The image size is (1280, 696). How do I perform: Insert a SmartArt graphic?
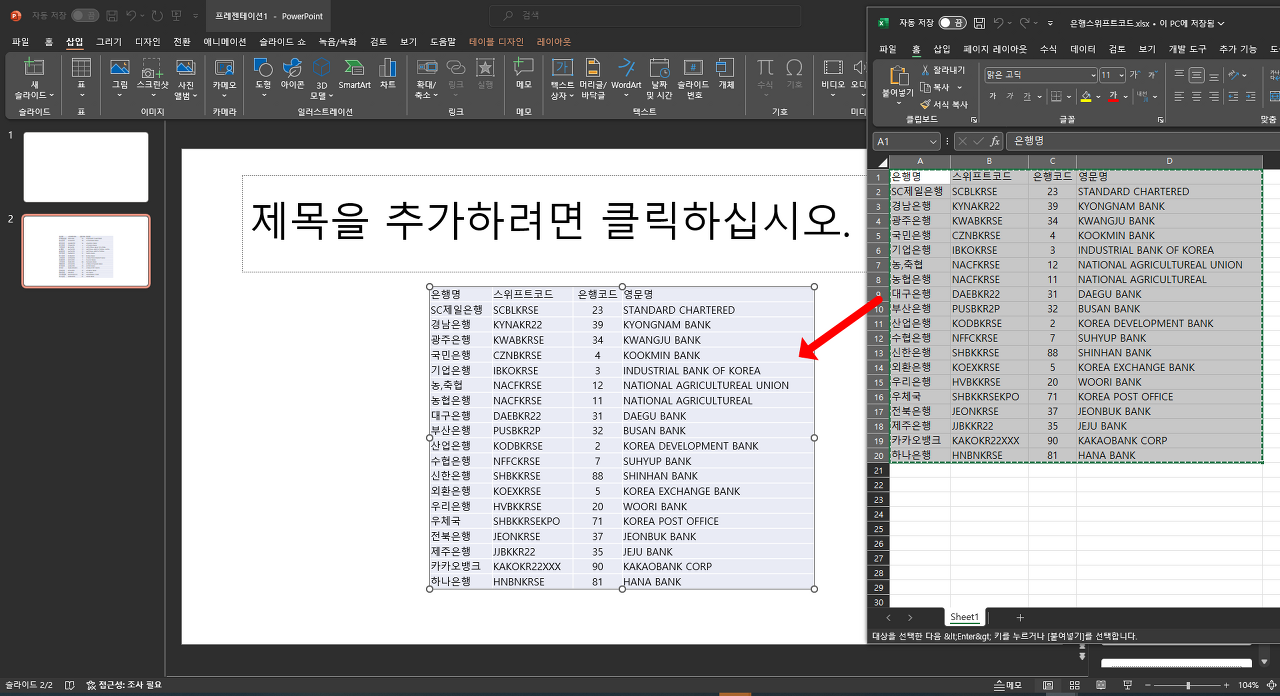point(354,72)
